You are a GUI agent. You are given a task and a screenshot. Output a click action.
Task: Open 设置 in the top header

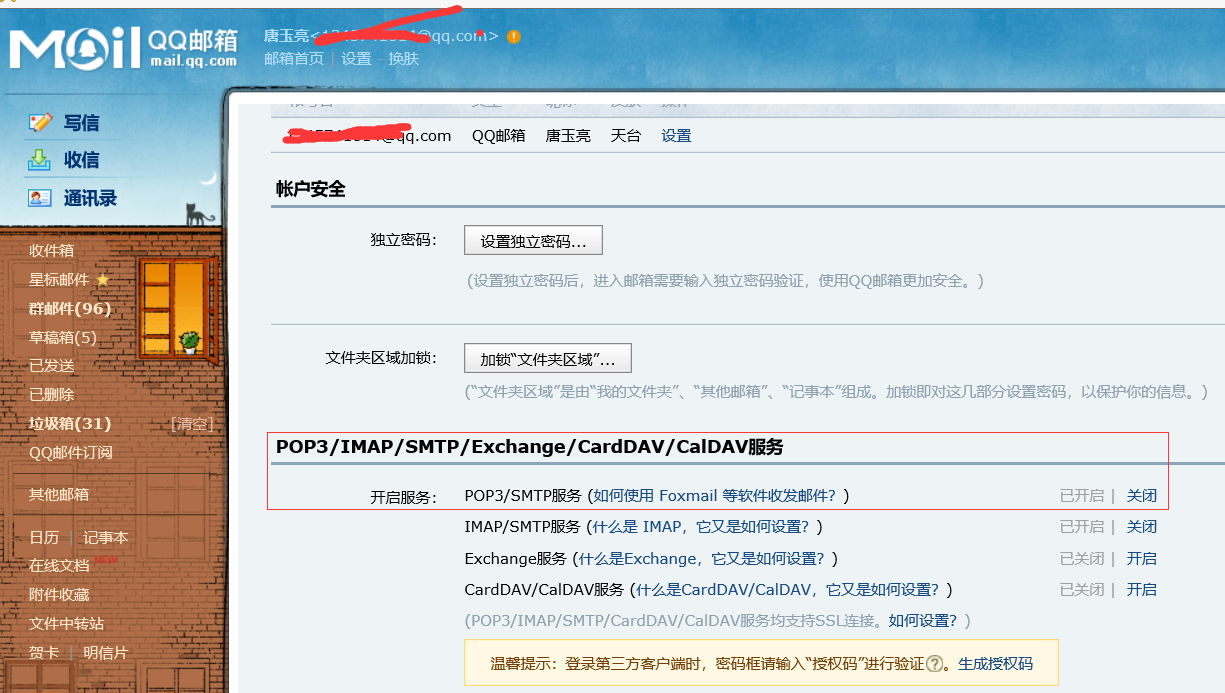(356, 58)
